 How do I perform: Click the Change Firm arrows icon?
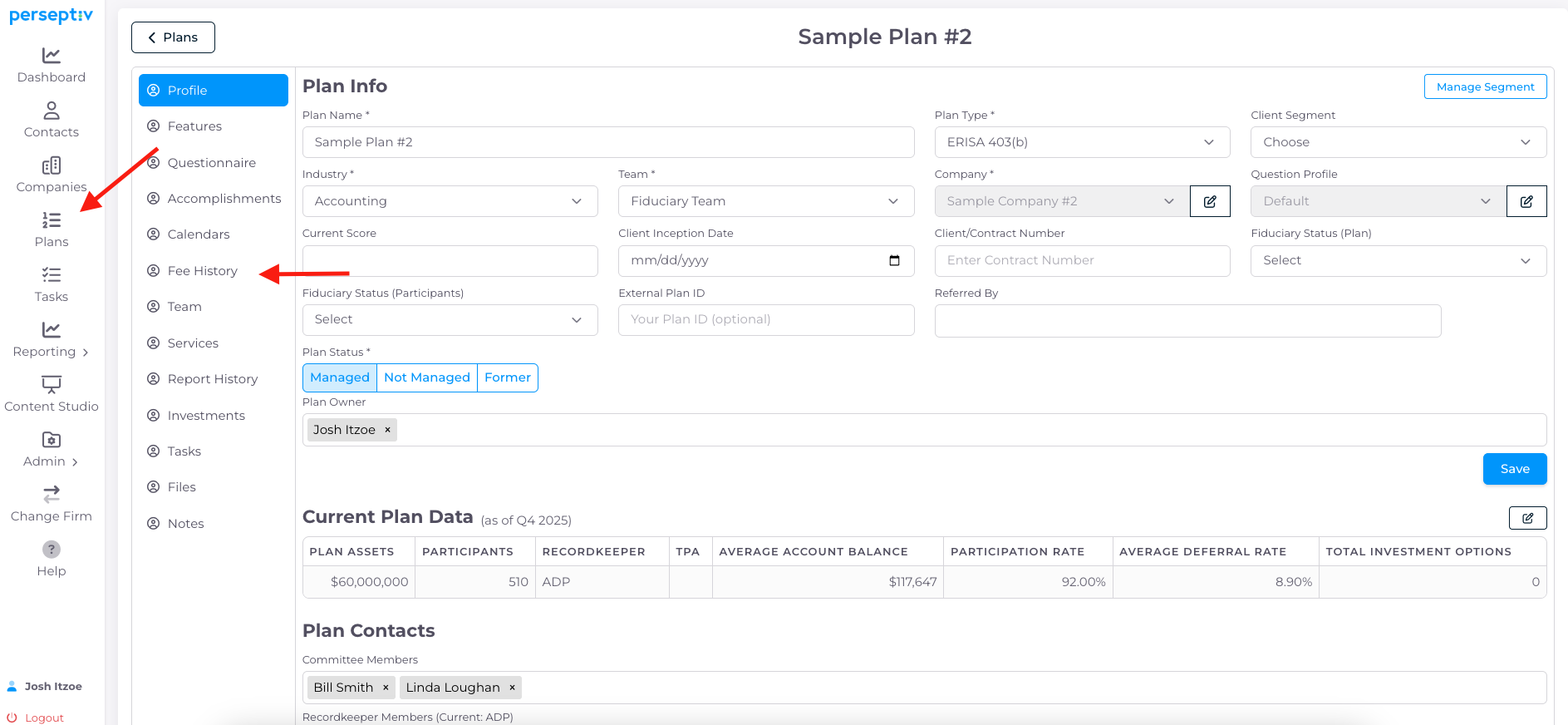(x=52, y=495)
